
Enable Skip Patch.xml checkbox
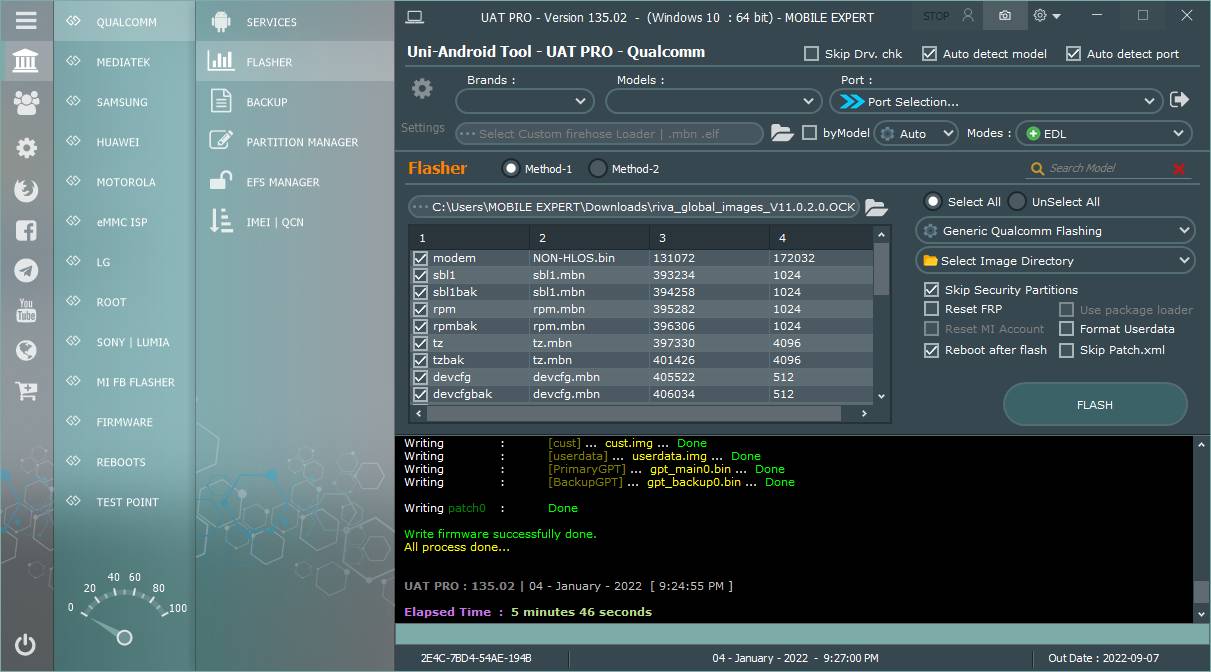click(1067, 350)
